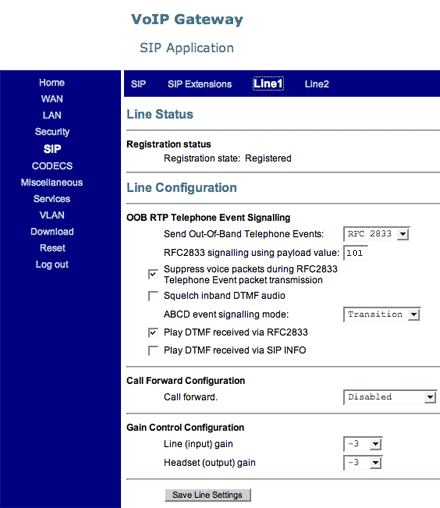Switch to the SIP Extensions tab

(x=199, y=84)
